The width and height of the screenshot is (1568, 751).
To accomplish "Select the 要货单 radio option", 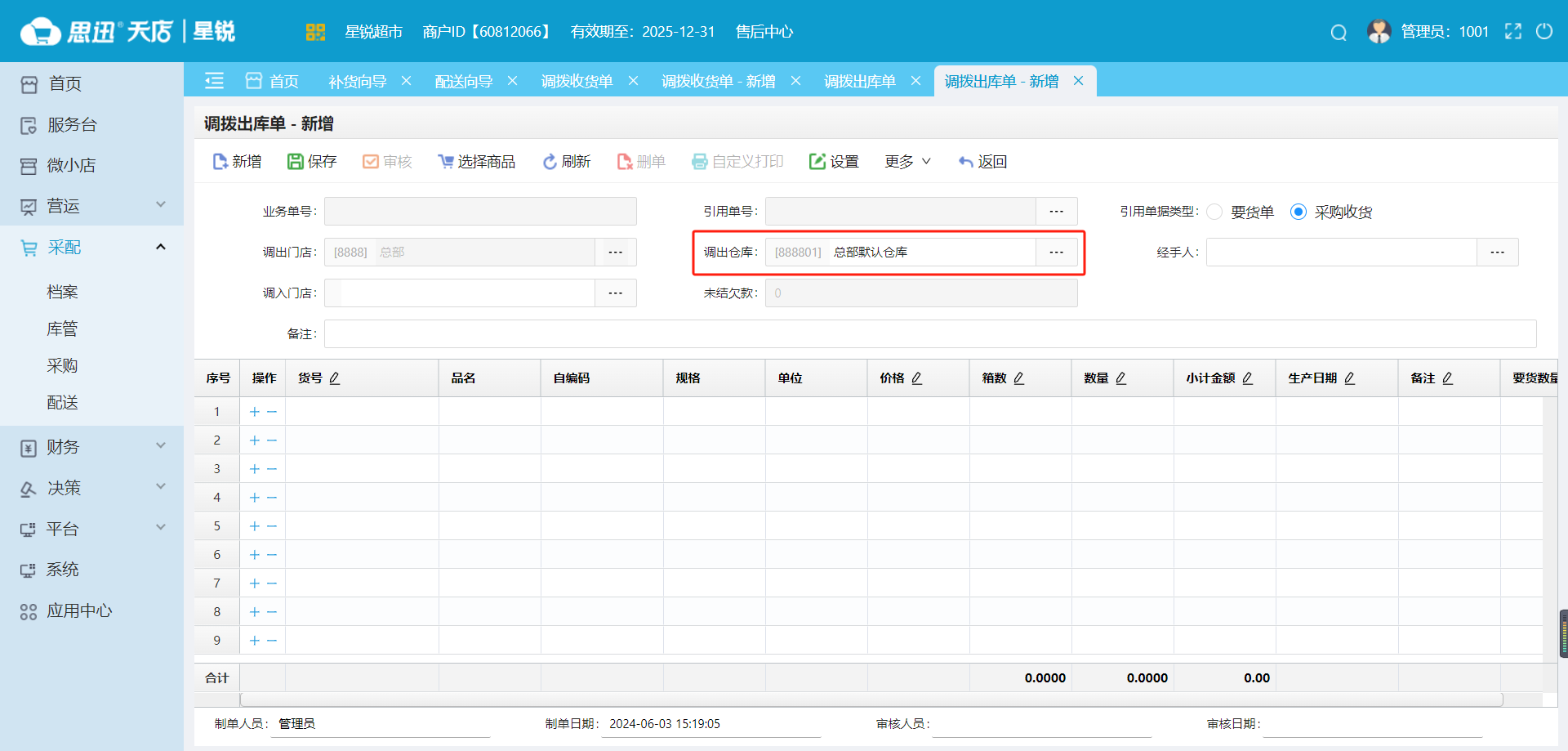I will (x=1214, y=211).
